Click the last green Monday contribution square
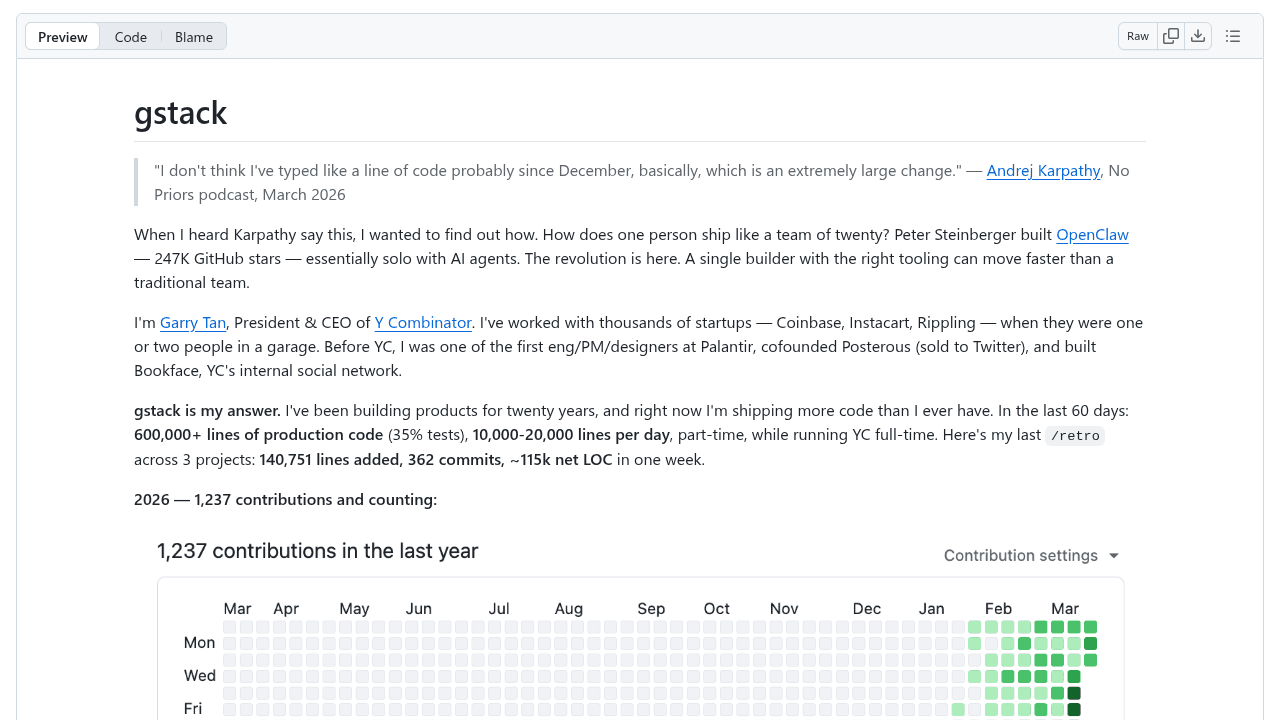This screenshot has height=720, width=1280. point(1090,644)
